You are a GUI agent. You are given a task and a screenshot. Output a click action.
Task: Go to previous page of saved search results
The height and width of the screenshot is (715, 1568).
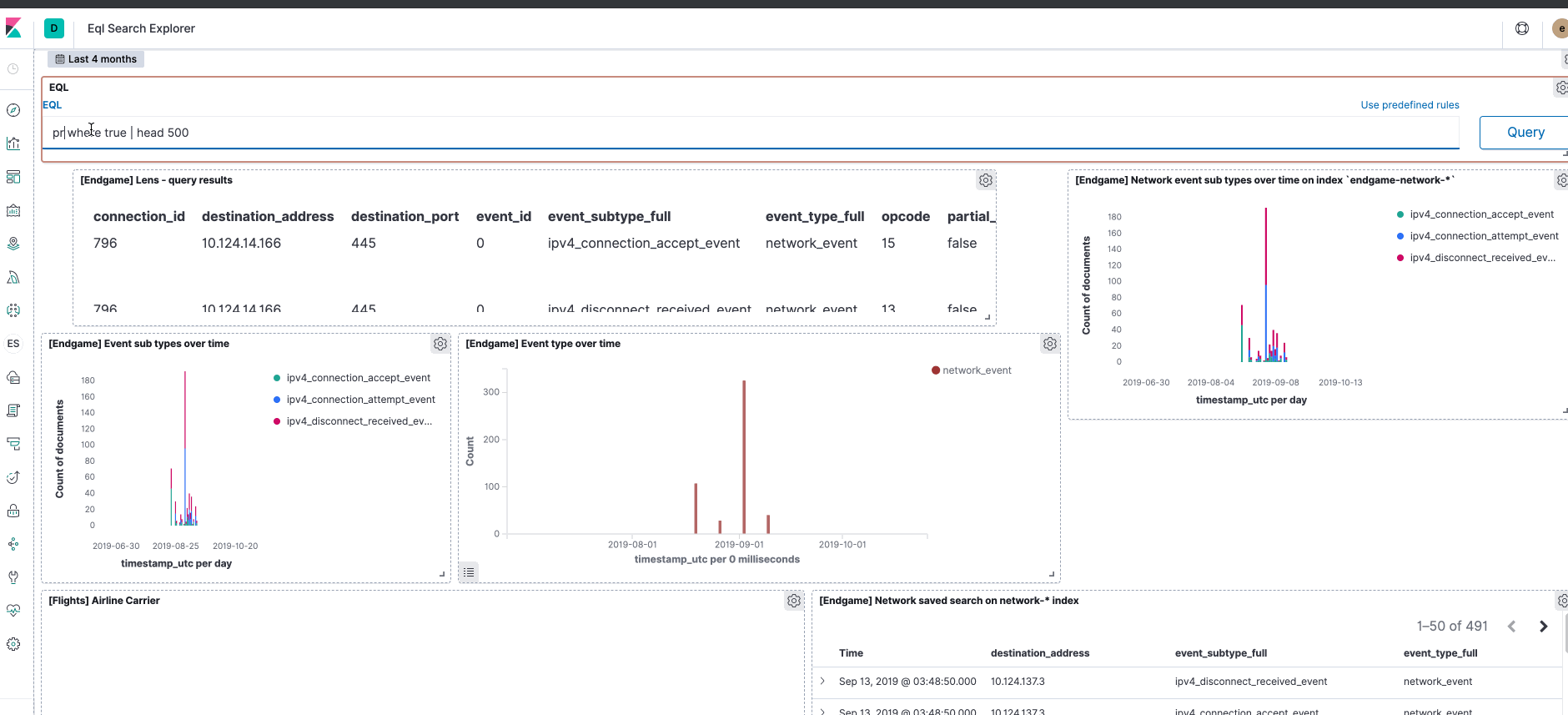click(x=1511, y=627)
